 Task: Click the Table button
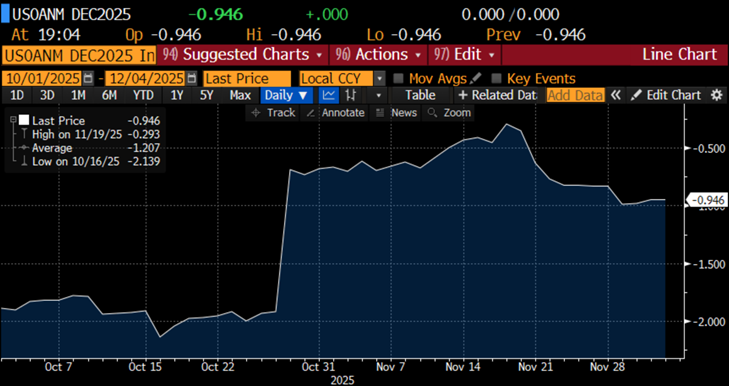click(x=420, y=95)
